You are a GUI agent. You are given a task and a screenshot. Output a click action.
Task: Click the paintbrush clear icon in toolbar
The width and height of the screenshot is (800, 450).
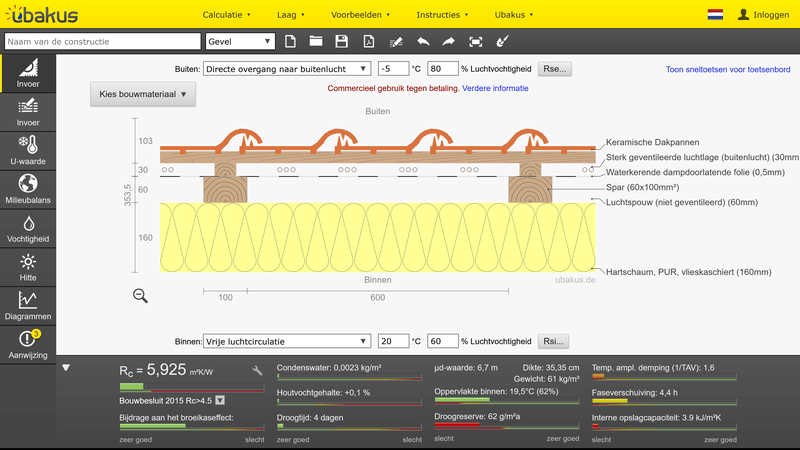(x=503, y=41)
